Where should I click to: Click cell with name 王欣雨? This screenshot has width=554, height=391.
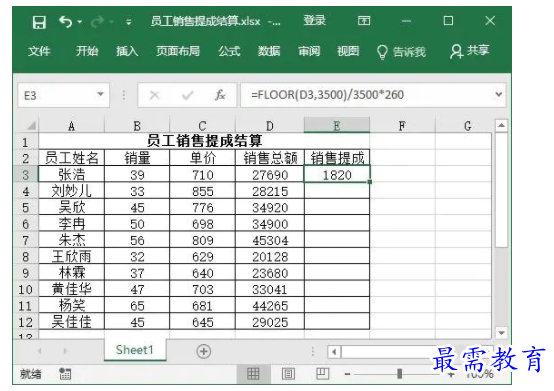[72, 257]
